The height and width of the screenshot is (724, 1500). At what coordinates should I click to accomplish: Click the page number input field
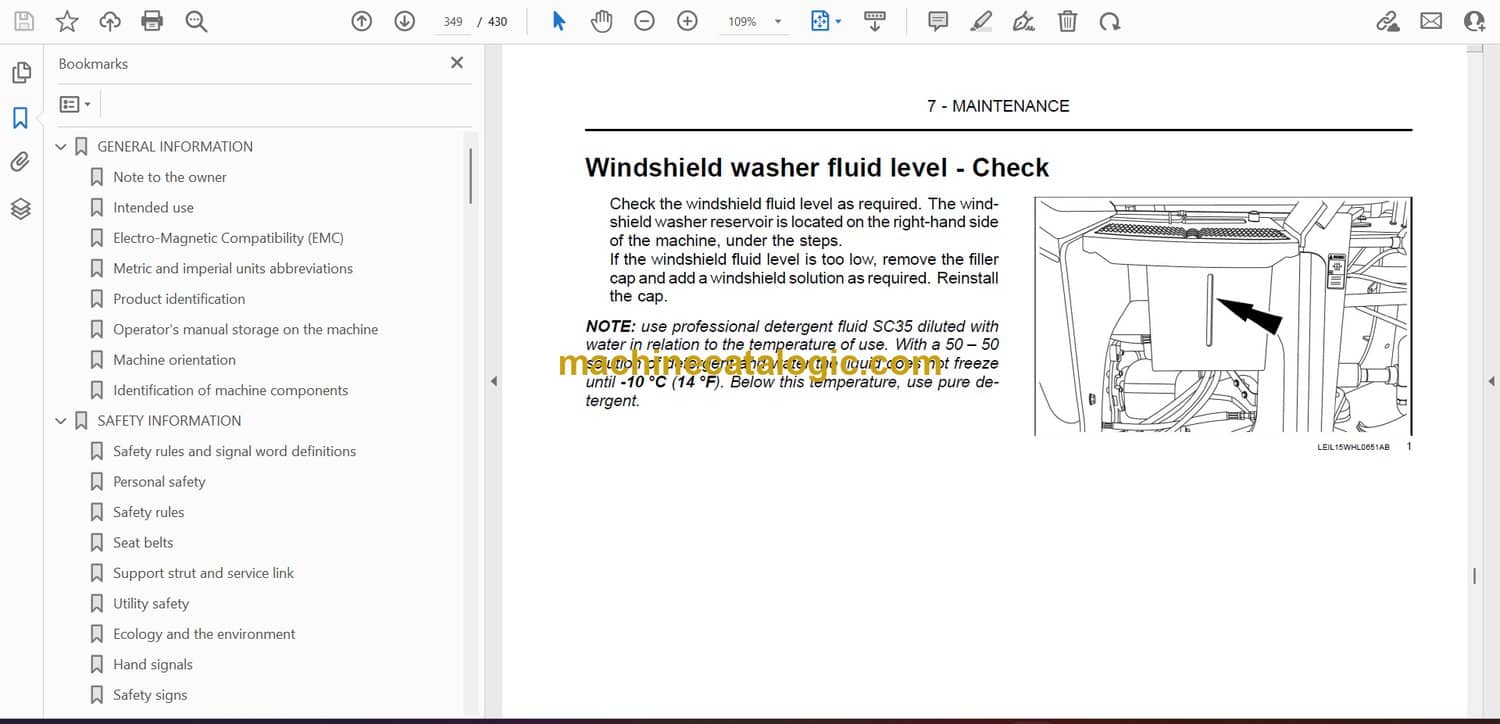pos(453,21)
